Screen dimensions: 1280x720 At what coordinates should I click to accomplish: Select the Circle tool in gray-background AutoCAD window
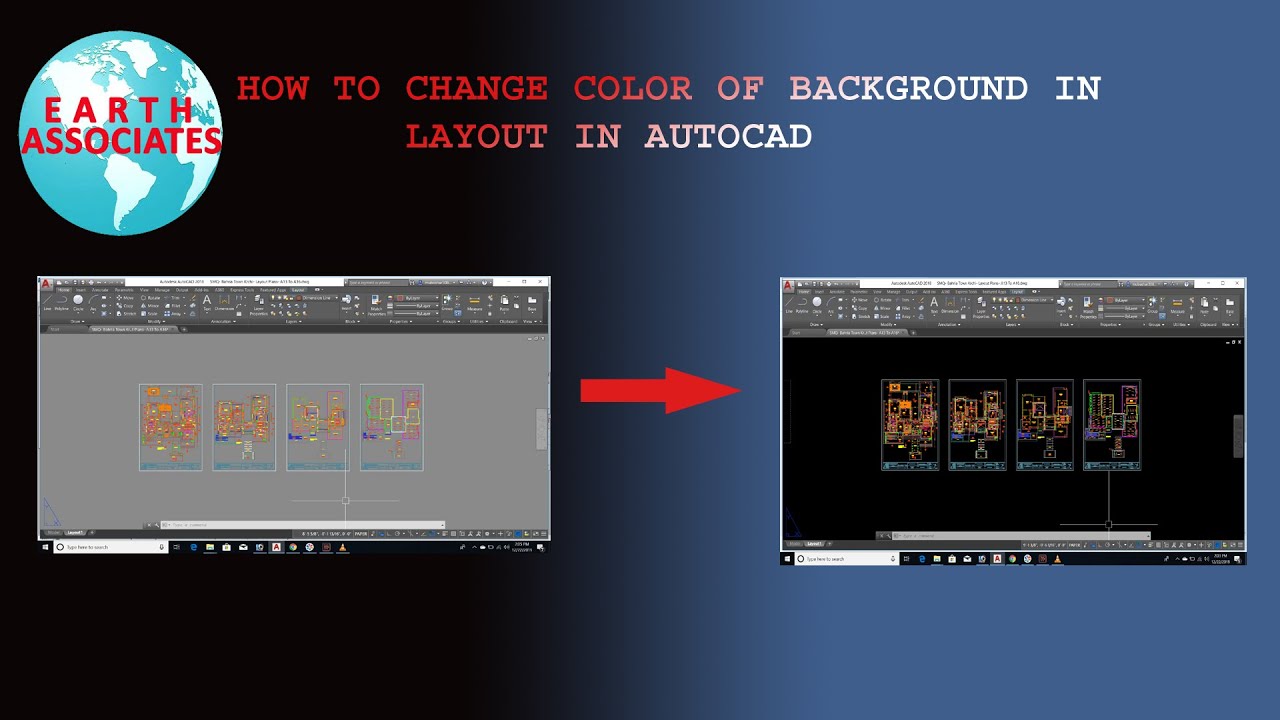pos(78,303)
